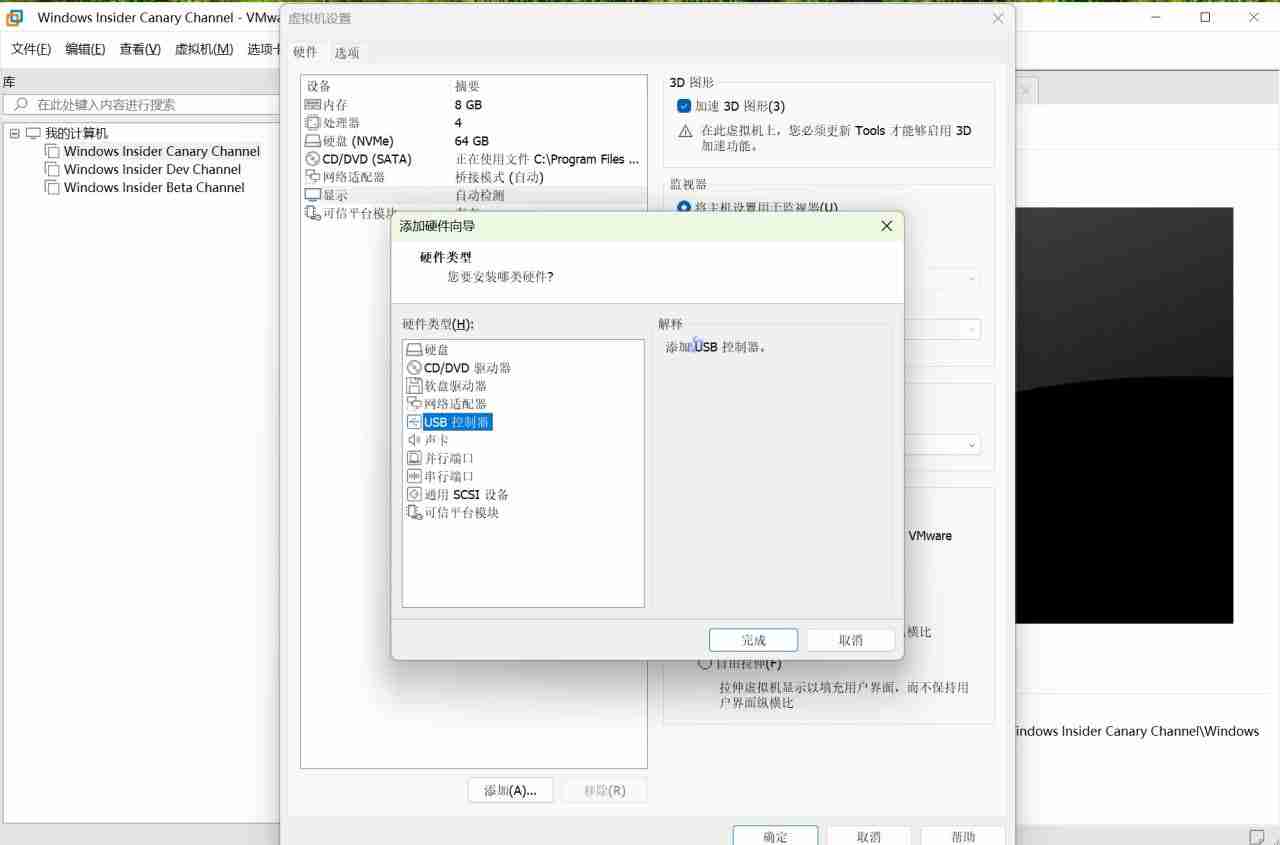Collapse the 我的计算机 tree node

[x=16, y=132]
